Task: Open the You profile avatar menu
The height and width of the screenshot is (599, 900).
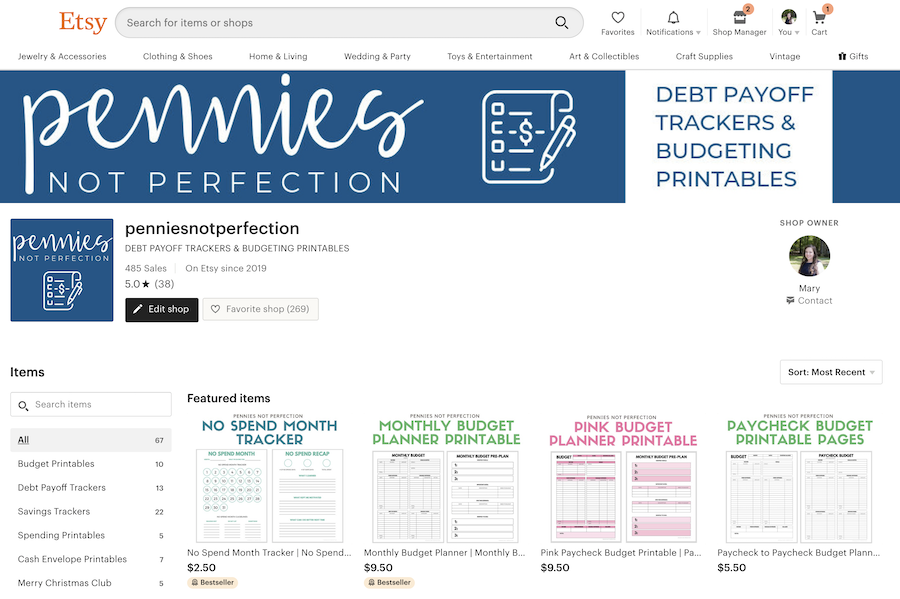Action: tap(789, 17)
